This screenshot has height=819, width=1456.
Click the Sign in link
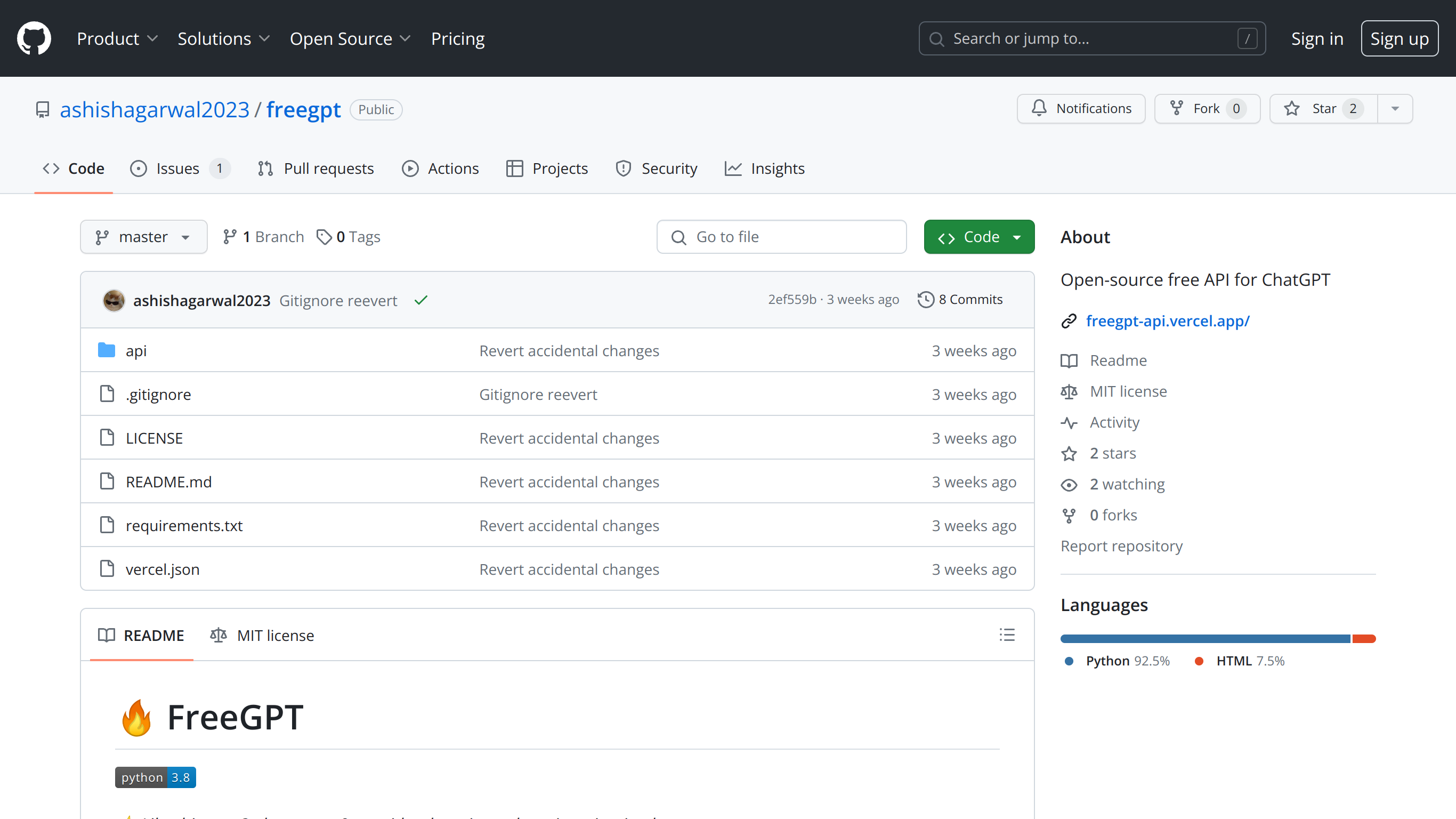pos(1317,38)
